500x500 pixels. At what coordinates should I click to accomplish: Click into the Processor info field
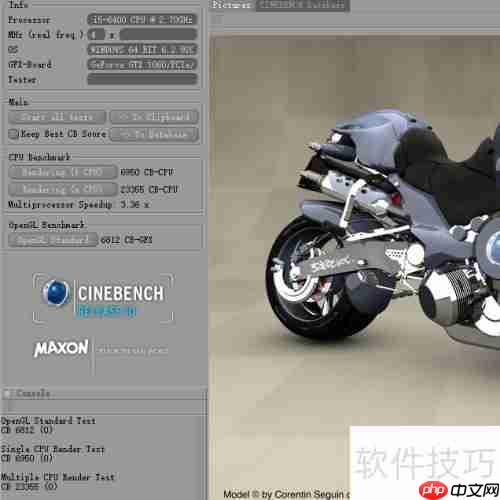coord(142,20)
